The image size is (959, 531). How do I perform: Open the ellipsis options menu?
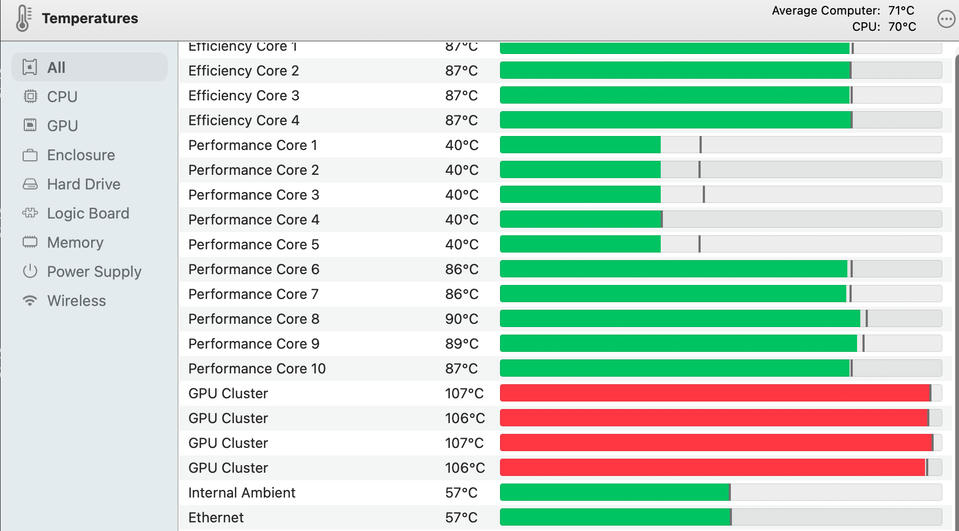click(946, 19)
